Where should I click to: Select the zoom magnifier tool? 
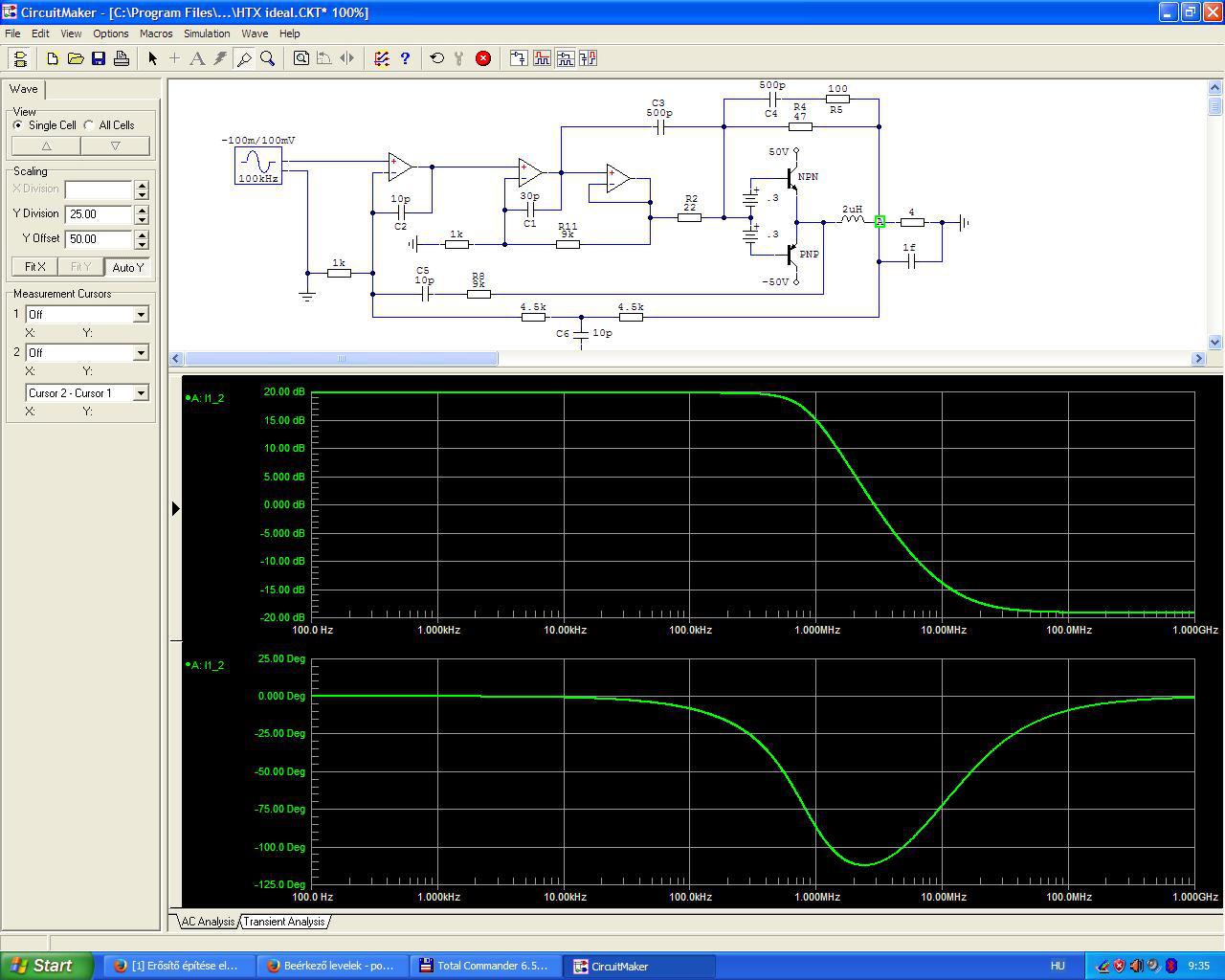click(x=268, y=58)
